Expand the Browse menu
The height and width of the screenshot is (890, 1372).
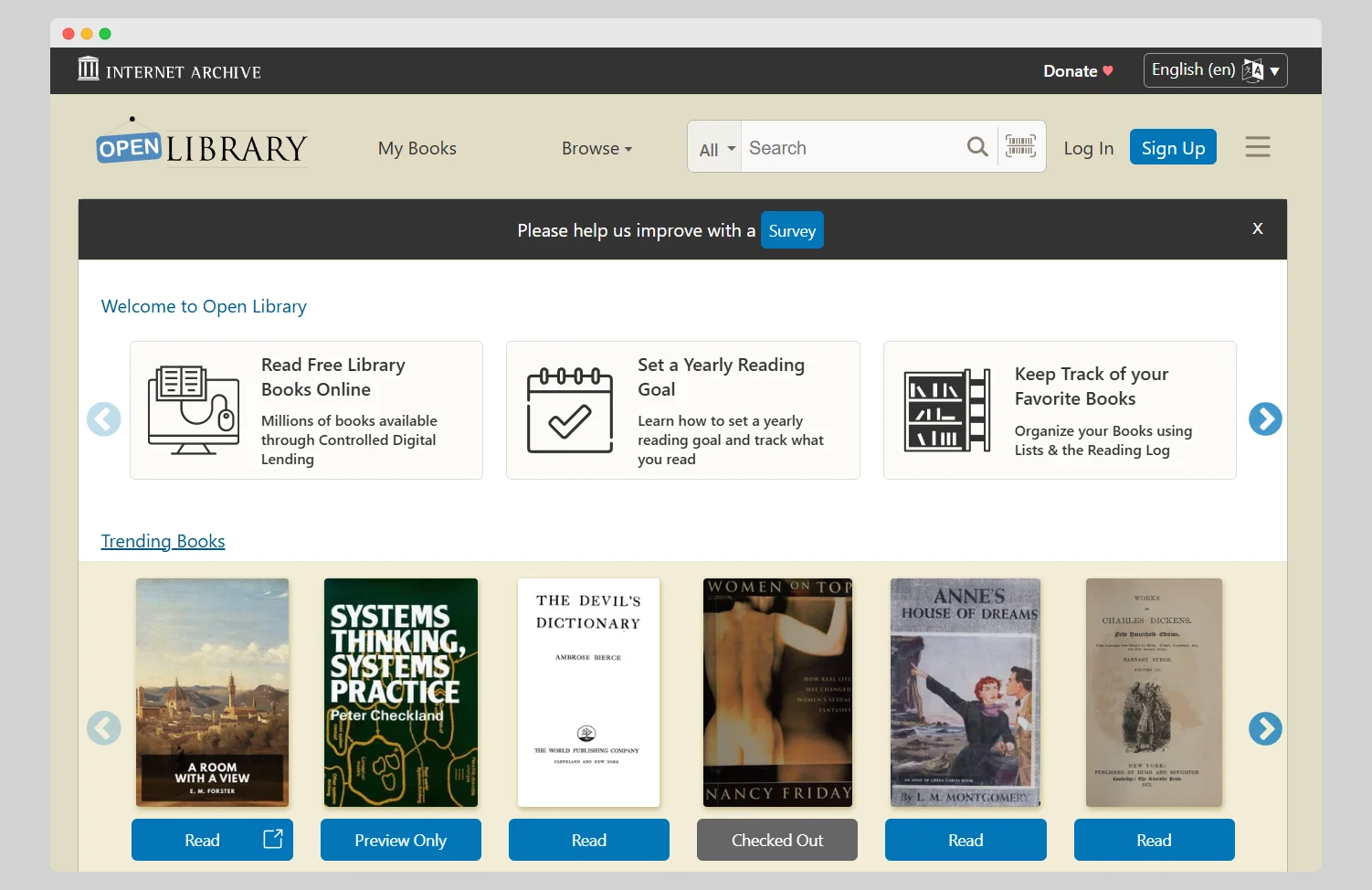coord(596,148)
